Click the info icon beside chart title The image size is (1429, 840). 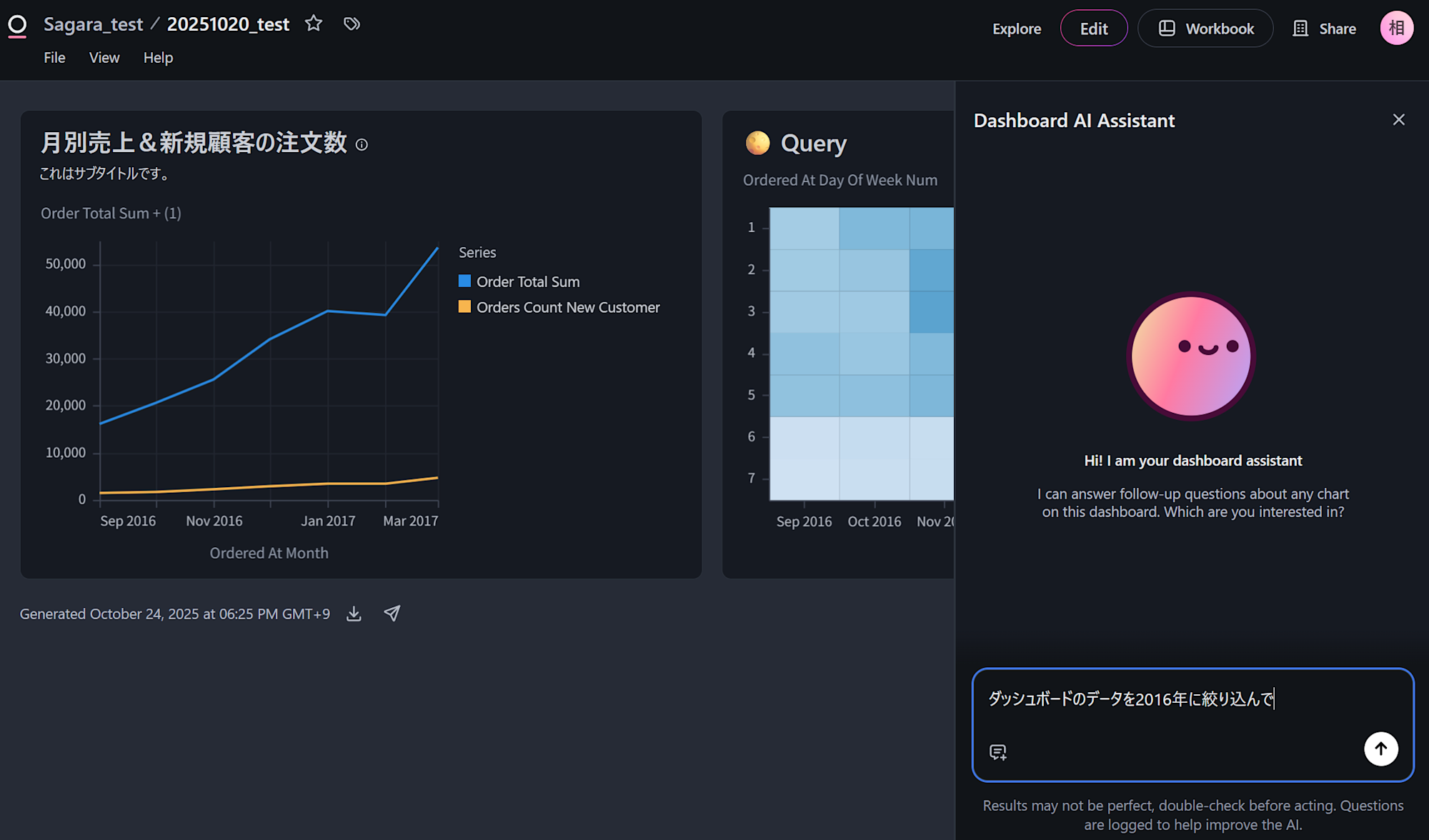point(362,145)
